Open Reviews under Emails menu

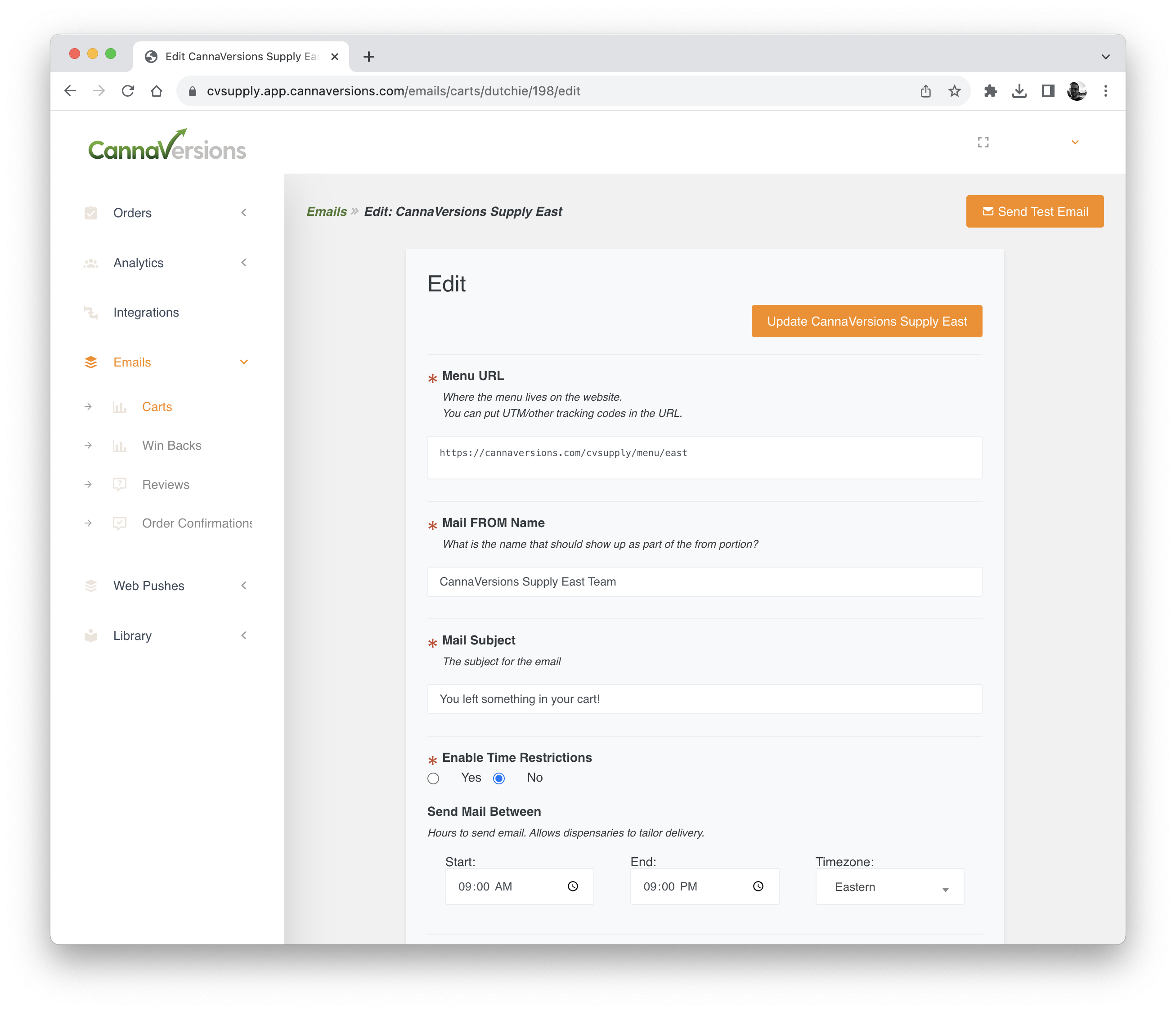pyautogui.click(x=166, y=485)
